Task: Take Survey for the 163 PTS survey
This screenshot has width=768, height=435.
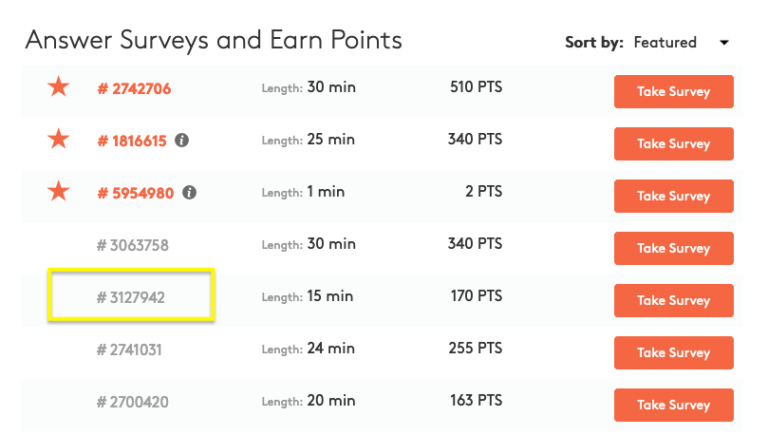Action: click(673, 404)
